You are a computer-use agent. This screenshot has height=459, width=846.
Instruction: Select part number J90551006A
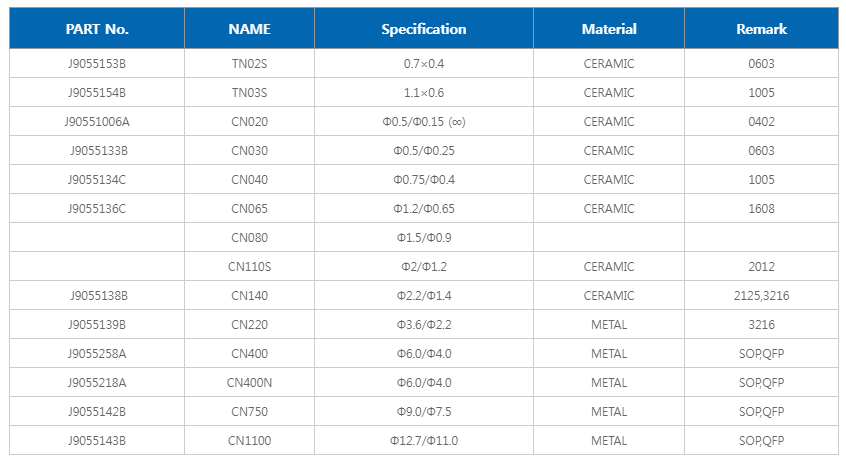(97, 122)
